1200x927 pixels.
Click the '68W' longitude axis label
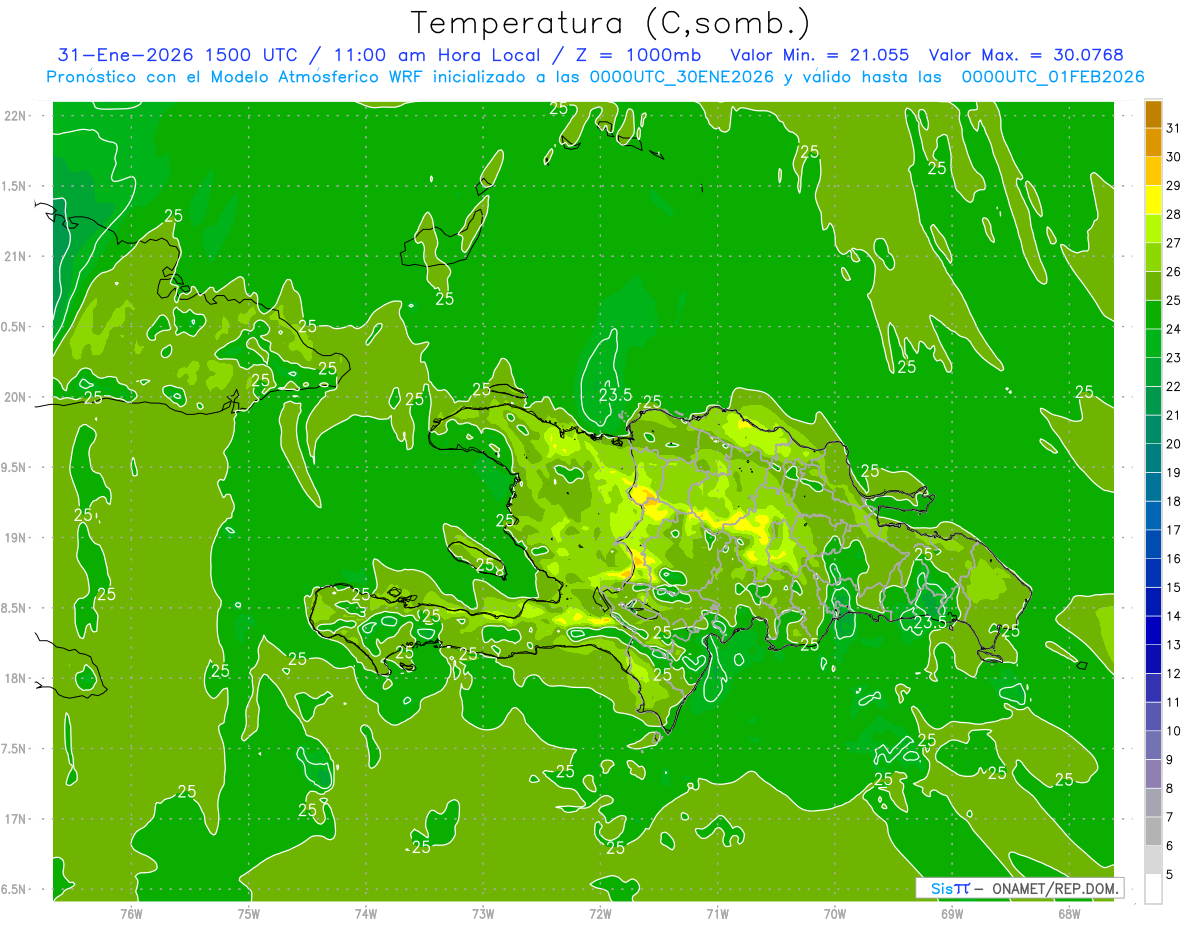point(1069,914)
